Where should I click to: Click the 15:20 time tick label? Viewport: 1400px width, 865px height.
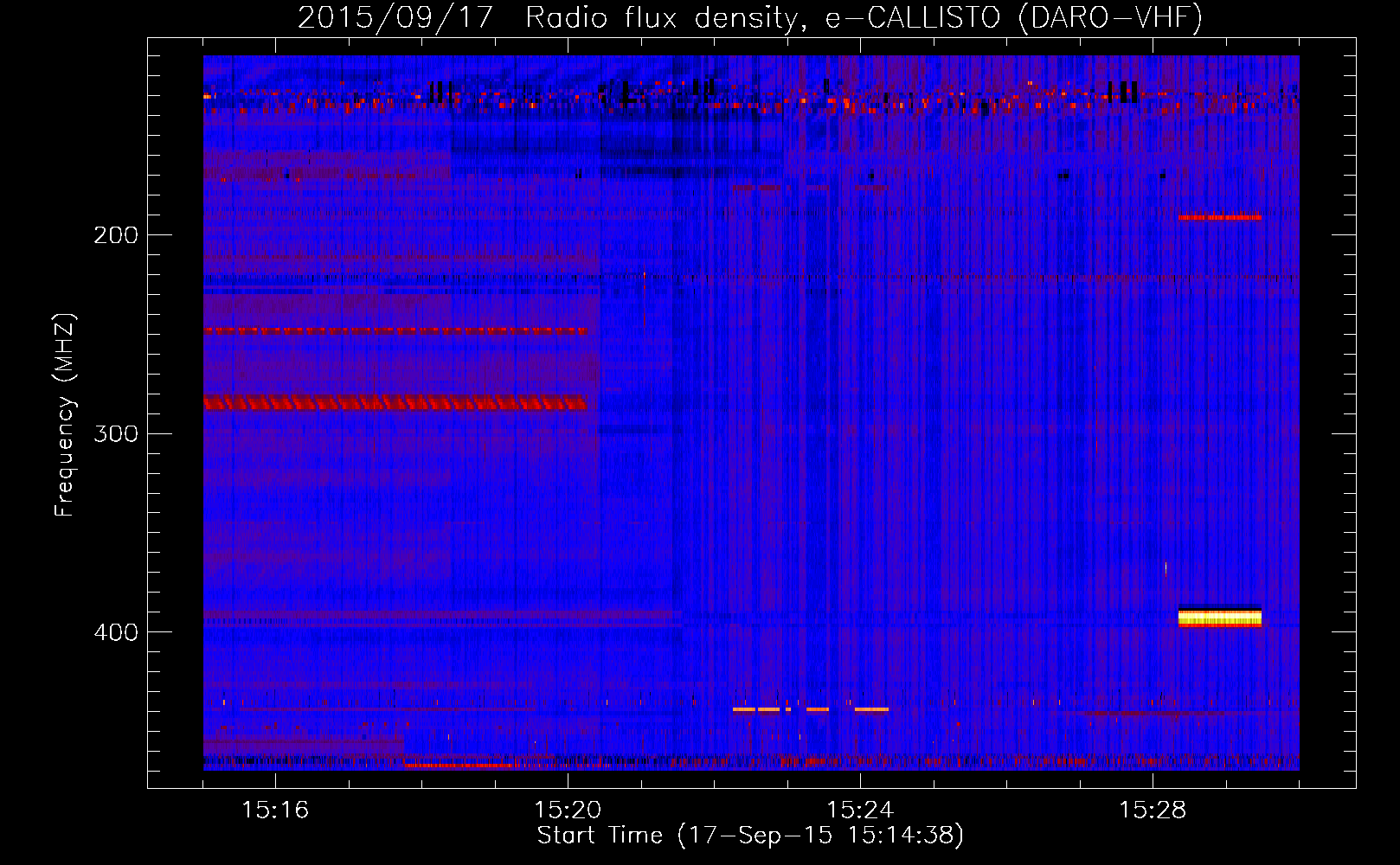(568, 811)
